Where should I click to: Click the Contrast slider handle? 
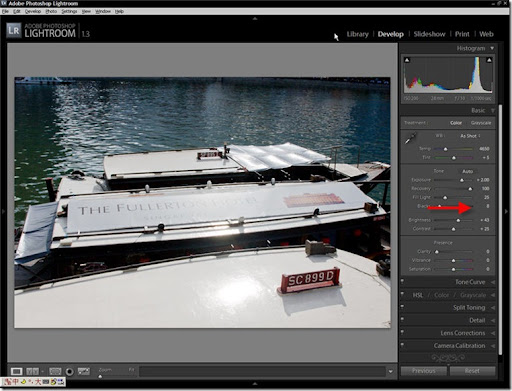click(453, 229)
